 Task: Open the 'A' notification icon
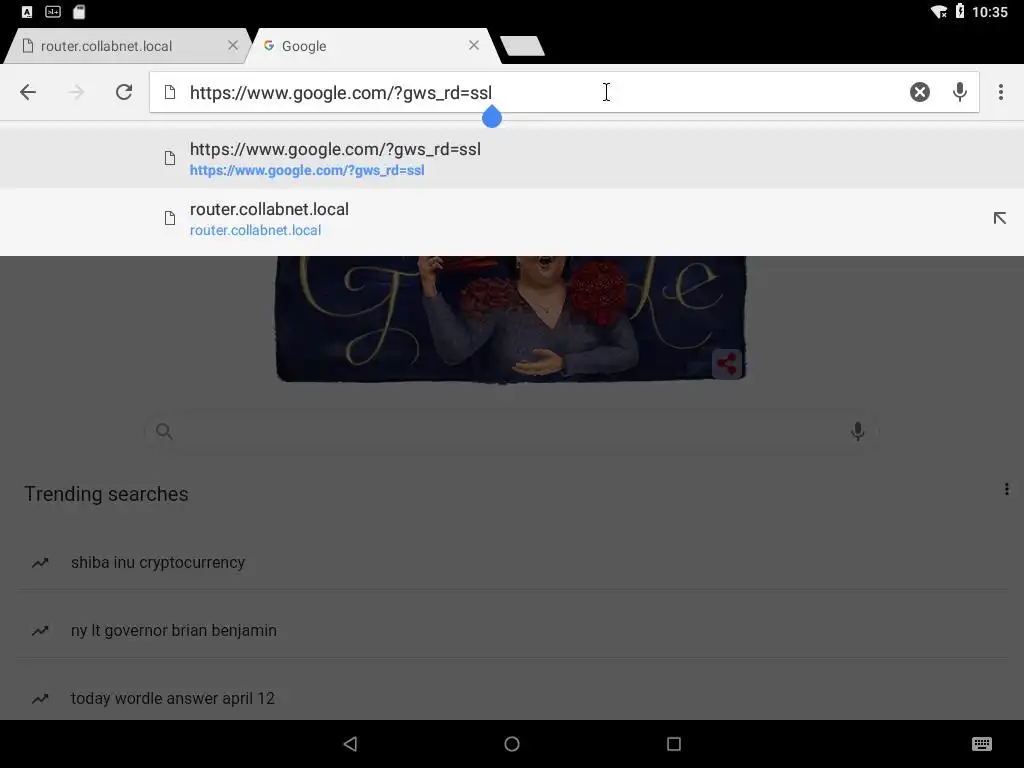27,12
